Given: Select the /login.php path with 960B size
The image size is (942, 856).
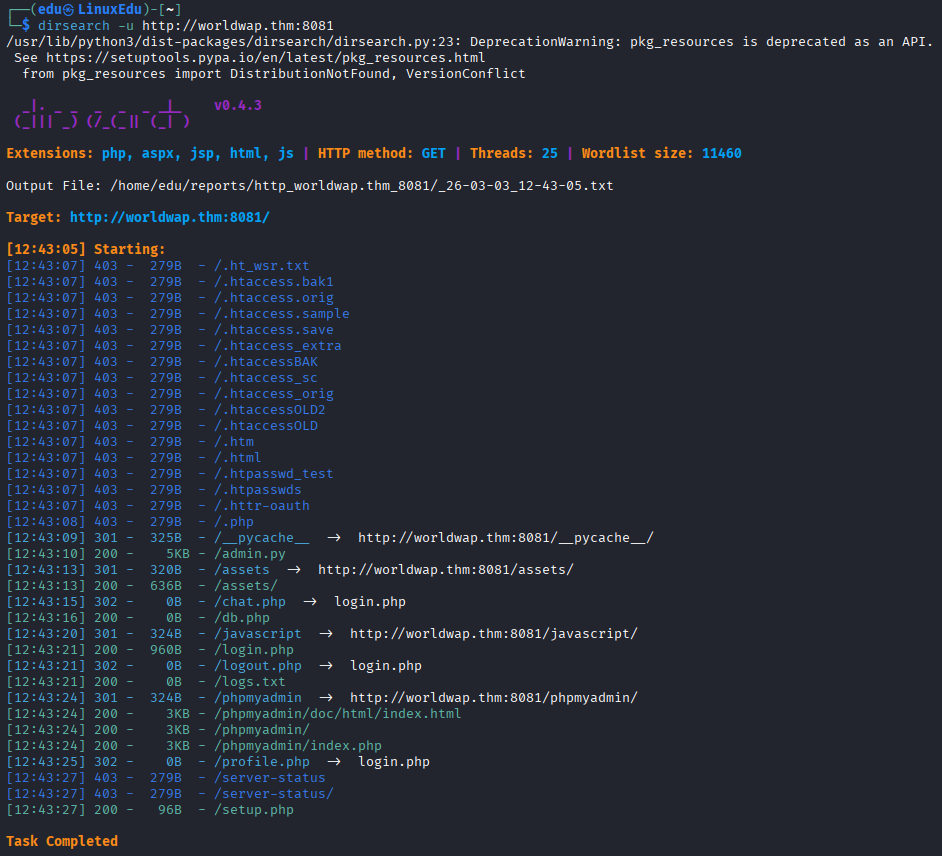Looking at the screenshot, I should 254,650.
